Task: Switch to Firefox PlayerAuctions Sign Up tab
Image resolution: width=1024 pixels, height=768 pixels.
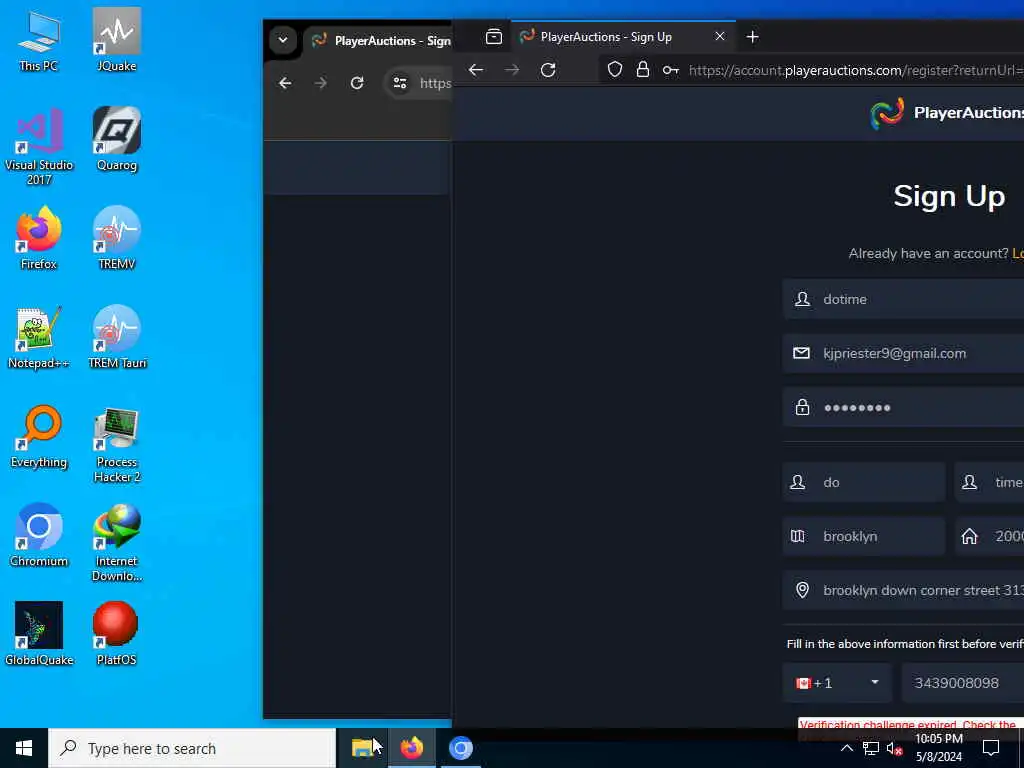Action: (623, 37)
